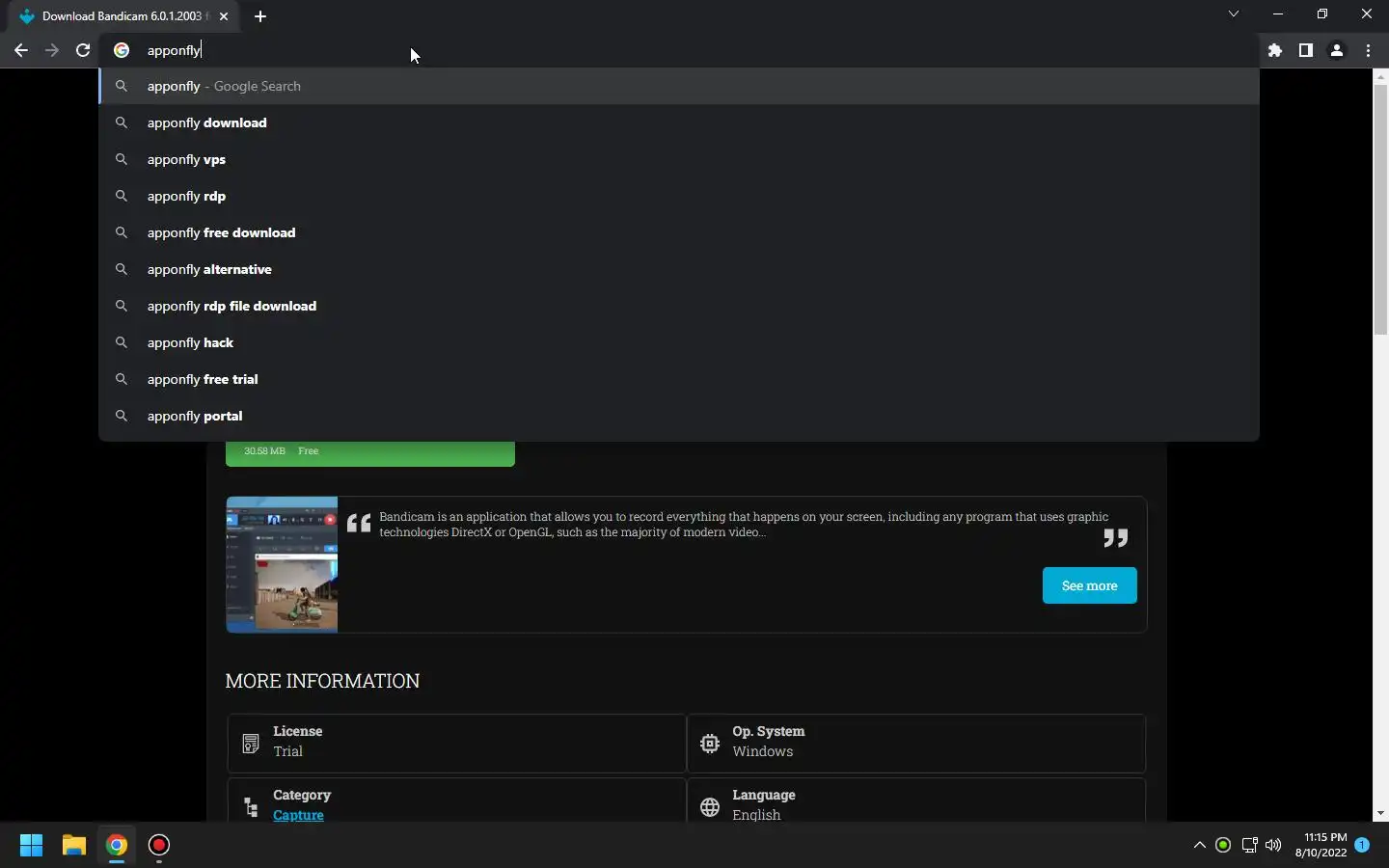
Task: Close the Download Bandicam tab
Action: coord(224,16)
